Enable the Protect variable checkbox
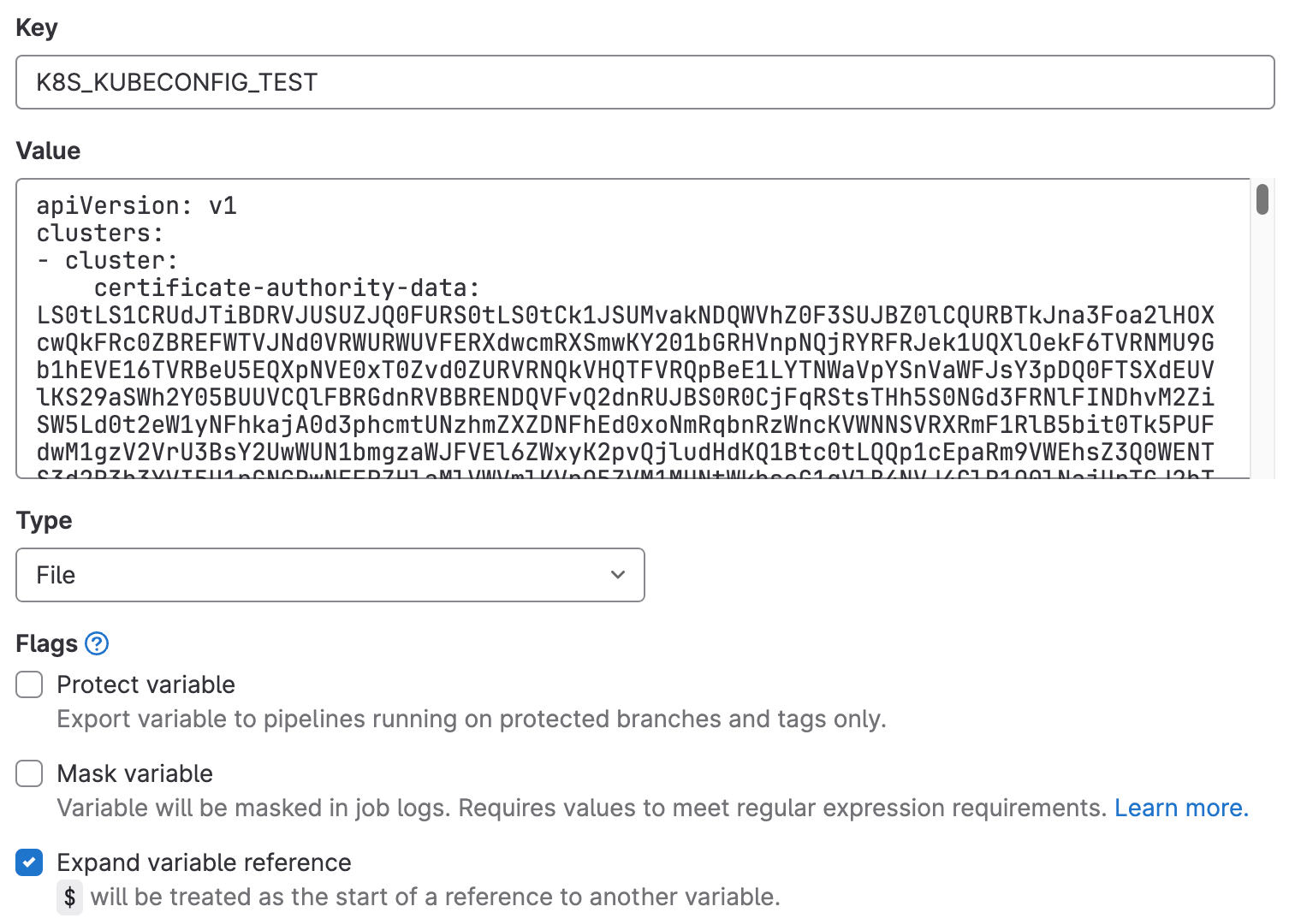 (29, 684)
